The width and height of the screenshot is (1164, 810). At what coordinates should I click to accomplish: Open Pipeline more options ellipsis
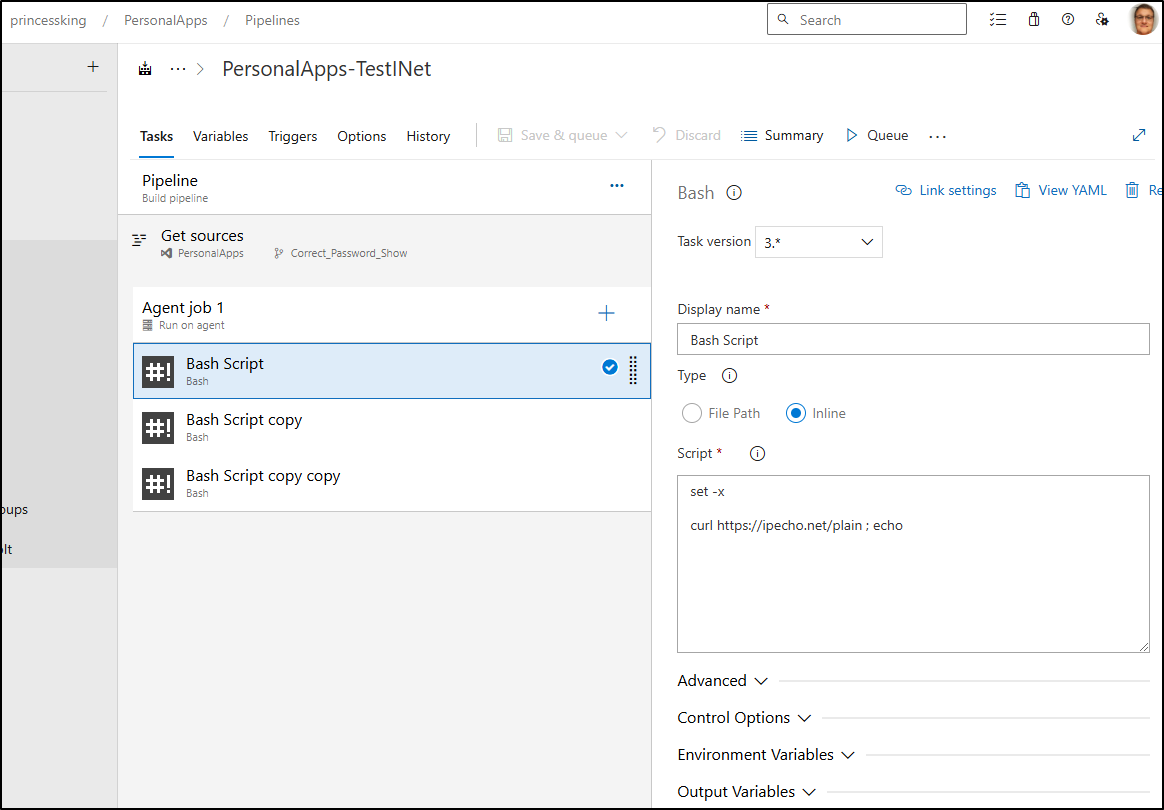click(617, 186)
